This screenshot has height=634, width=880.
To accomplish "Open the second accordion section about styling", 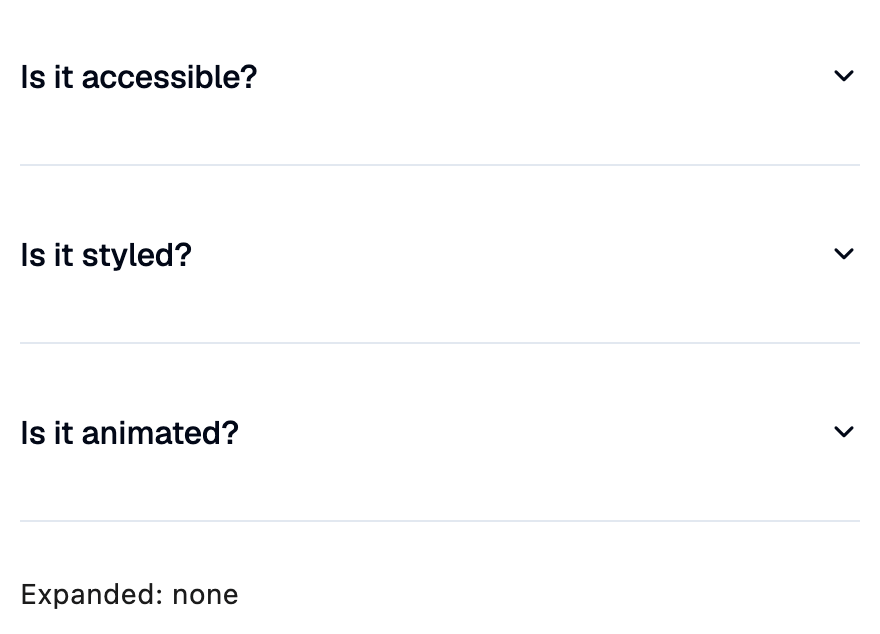I will click(x=440, y=254).
